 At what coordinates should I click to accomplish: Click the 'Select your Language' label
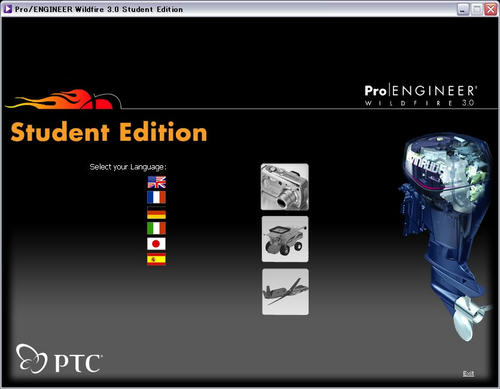[128, 167]
